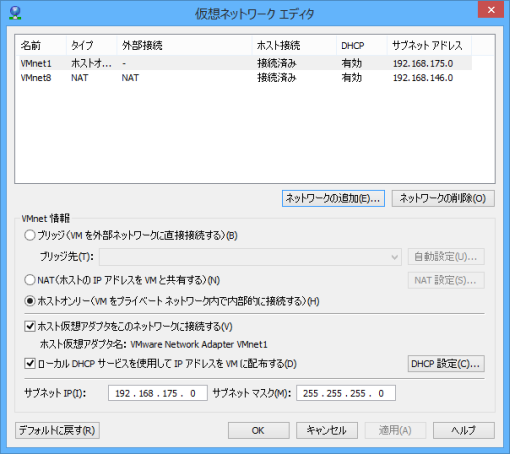Click 有効 DHCP cell in VMnet8 row

351,78
